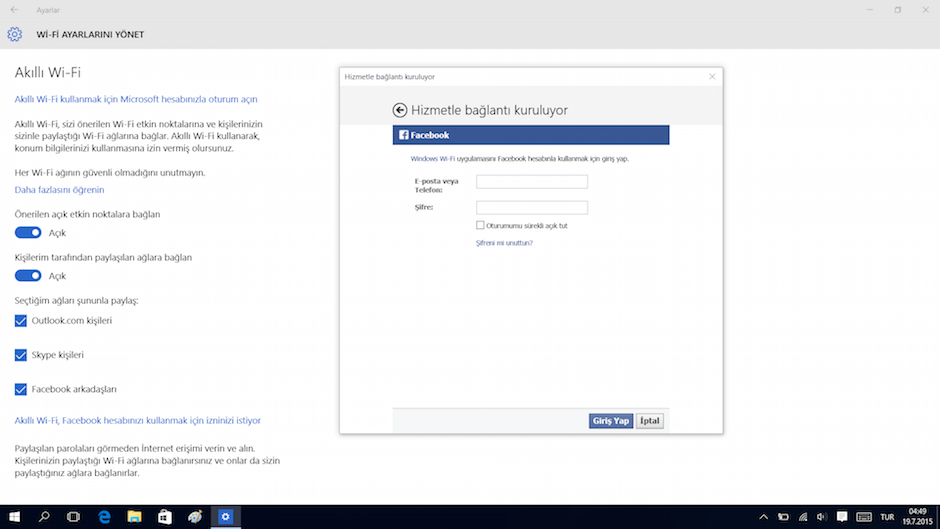Uncheck Outlook.com kişileri checkbox

20,320
